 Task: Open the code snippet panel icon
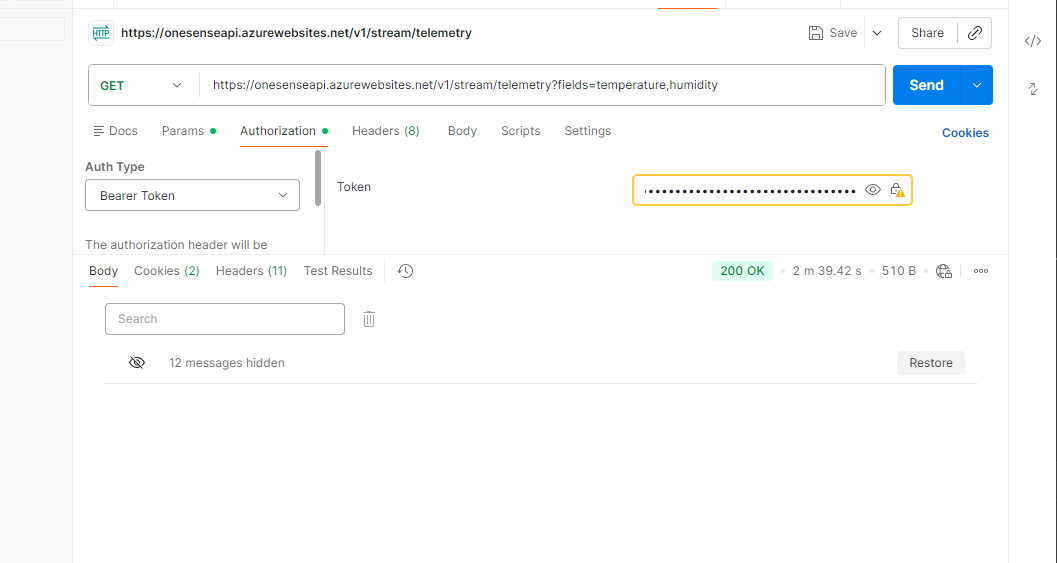tap(1033, 41)
